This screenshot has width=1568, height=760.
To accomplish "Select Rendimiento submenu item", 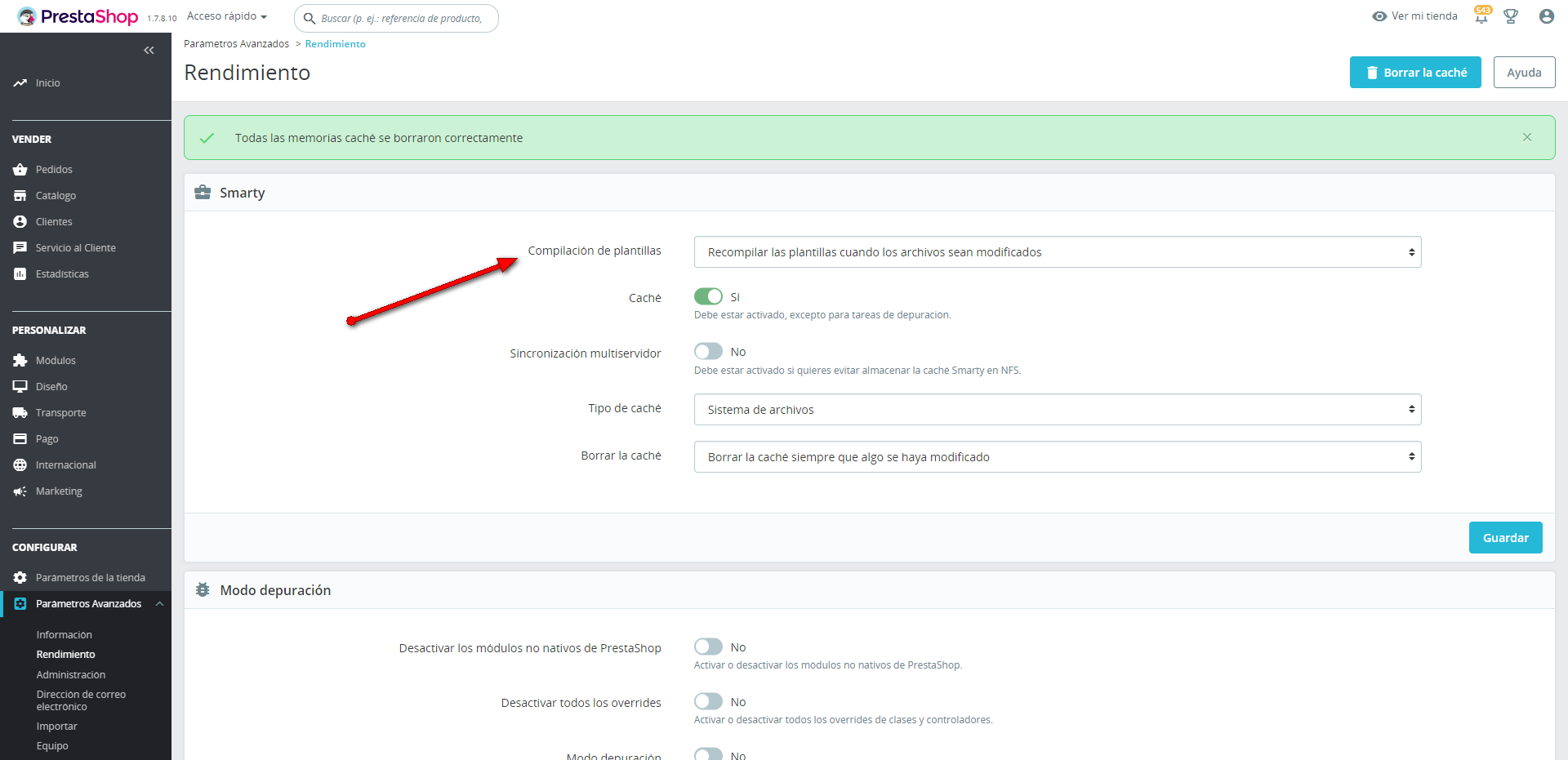I will tap(66, 655).
